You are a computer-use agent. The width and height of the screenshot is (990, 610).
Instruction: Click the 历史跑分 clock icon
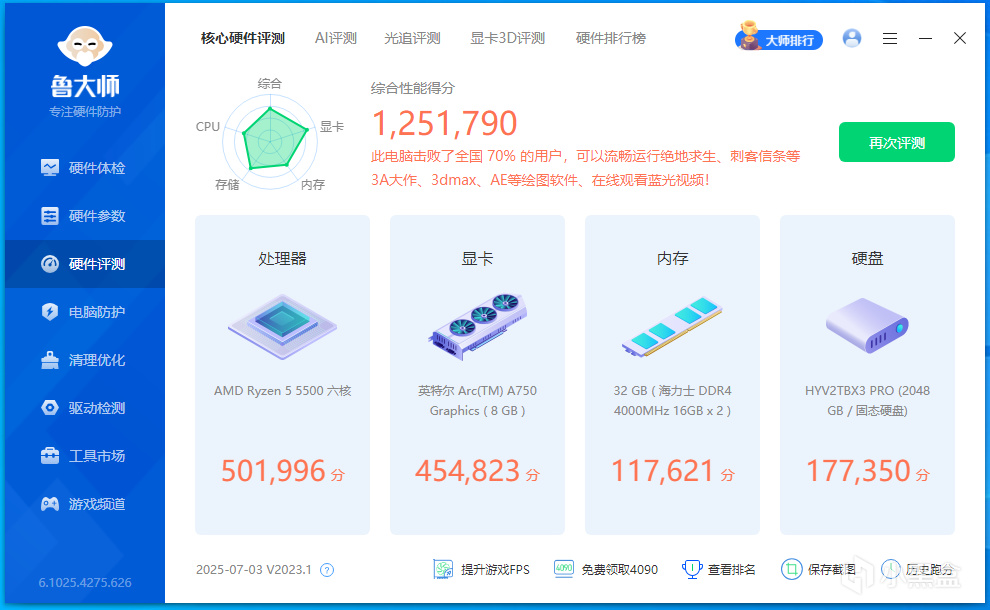890,570
